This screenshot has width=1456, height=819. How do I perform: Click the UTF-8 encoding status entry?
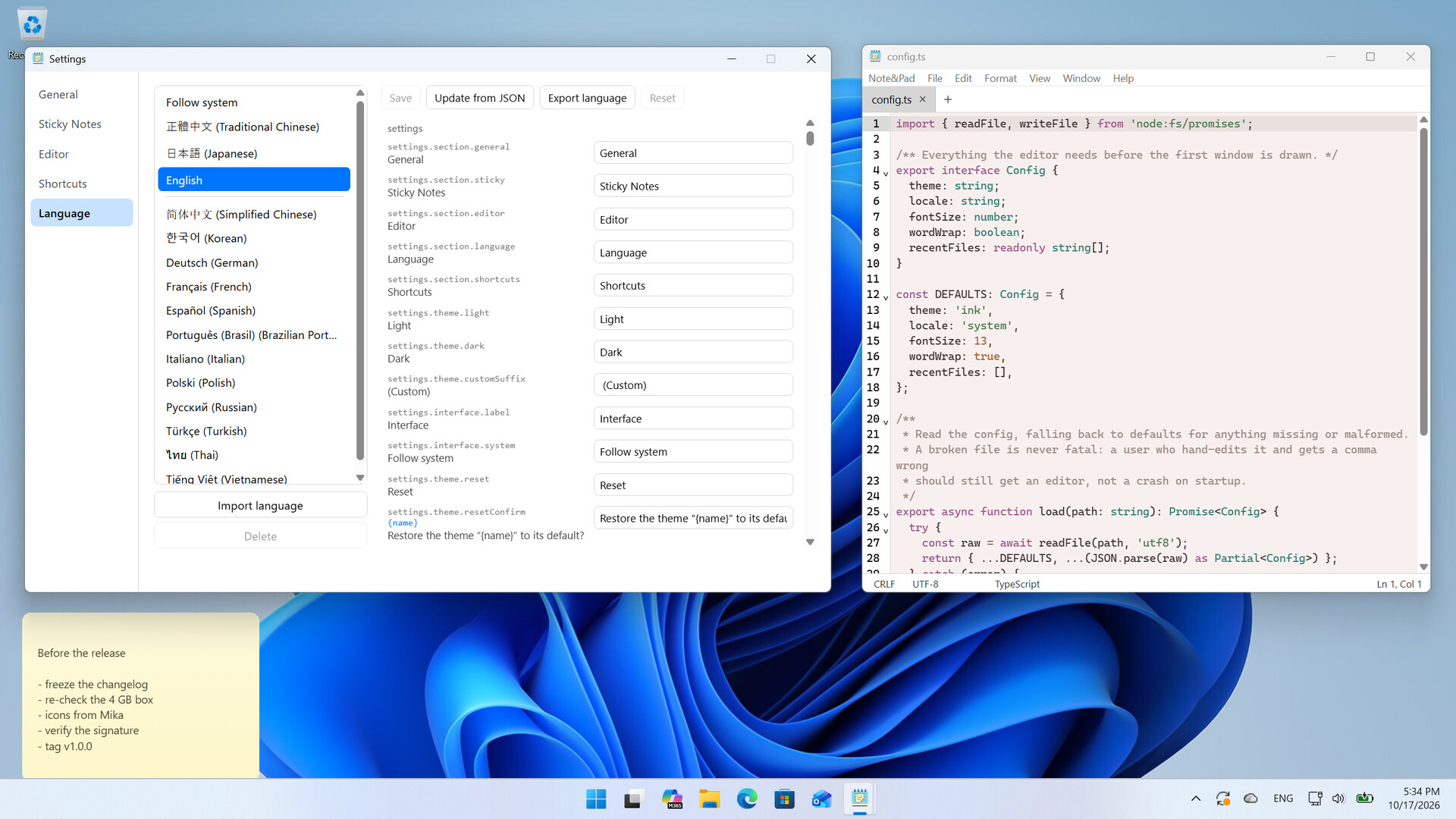[925, 584]
